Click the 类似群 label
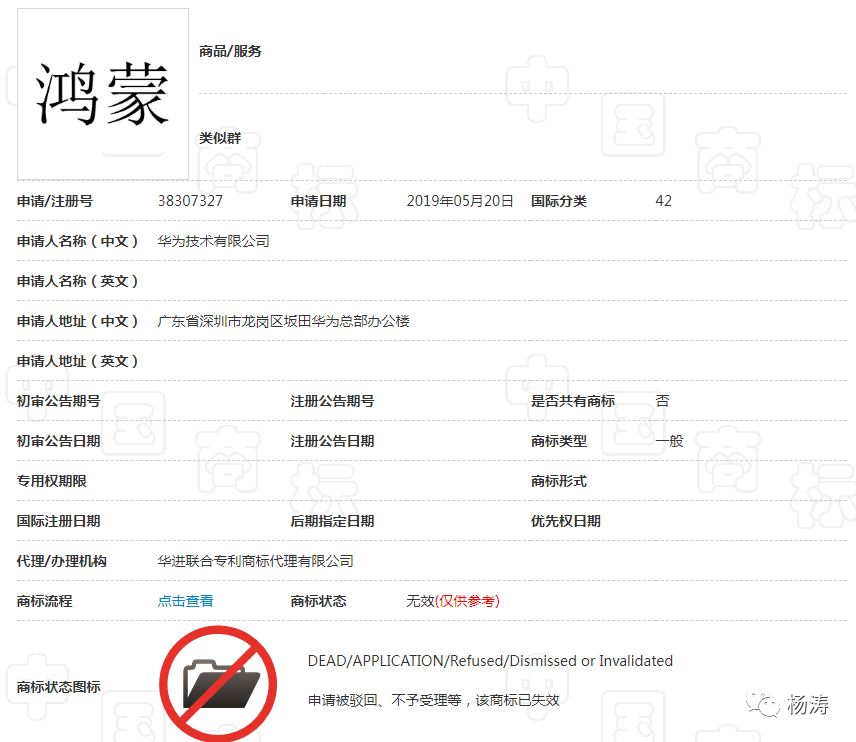This screenshot has width=856, height=742. [220, 138]
